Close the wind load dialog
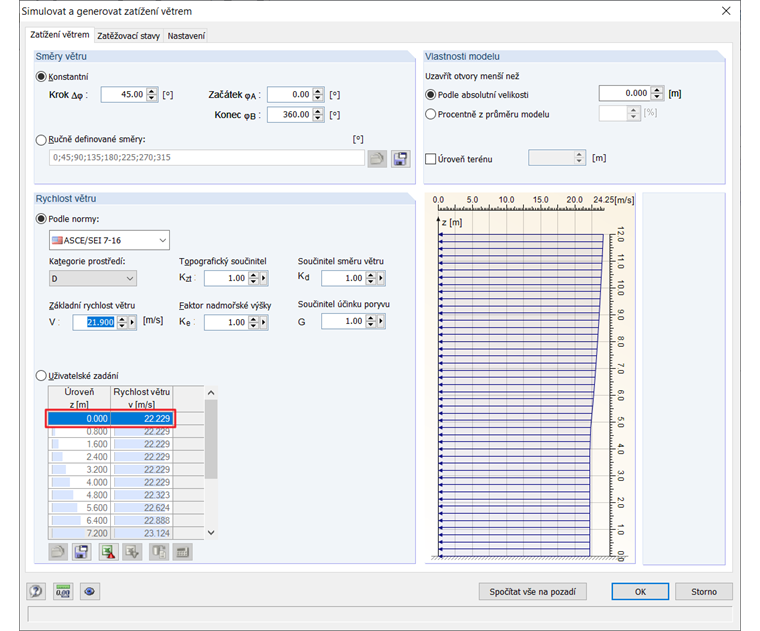 (726, 11)
